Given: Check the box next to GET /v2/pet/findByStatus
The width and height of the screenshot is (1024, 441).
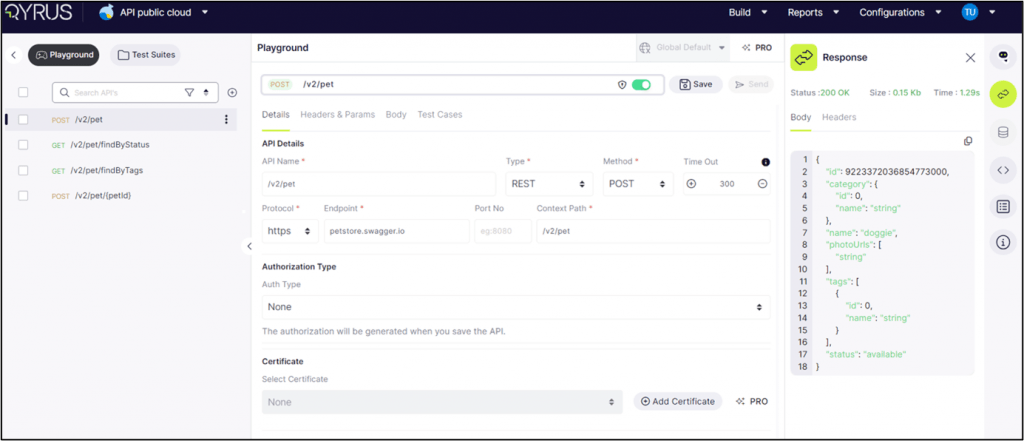Looking at the screenshot, I should tap(23, 145).
